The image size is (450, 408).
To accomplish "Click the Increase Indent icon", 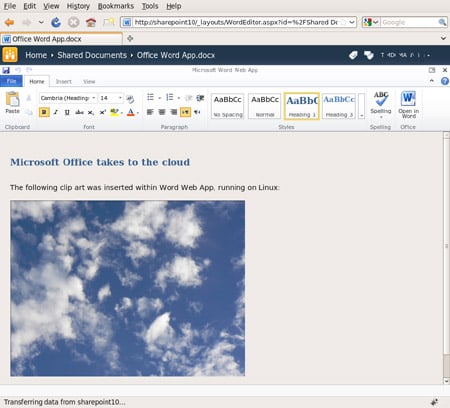I will point(200,98).
